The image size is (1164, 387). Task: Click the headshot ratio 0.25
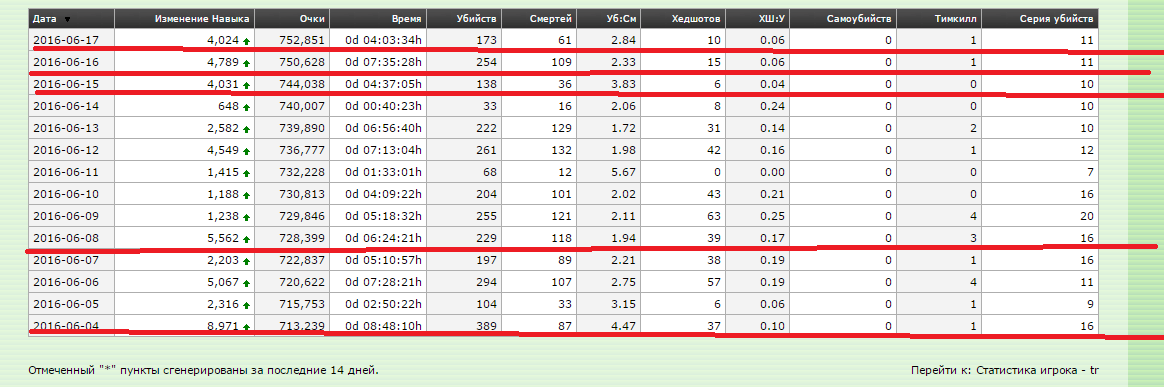[x=772, y=217]
